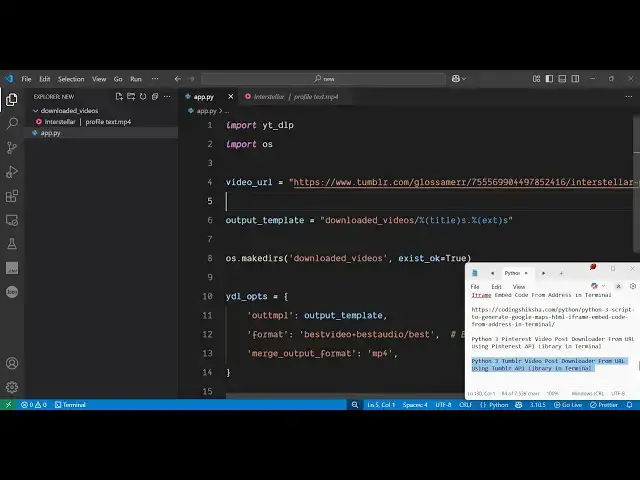Viewport: 640px width, 480px height.
Task: Change the CRLF line ending setting
Action: coord(465,405)
